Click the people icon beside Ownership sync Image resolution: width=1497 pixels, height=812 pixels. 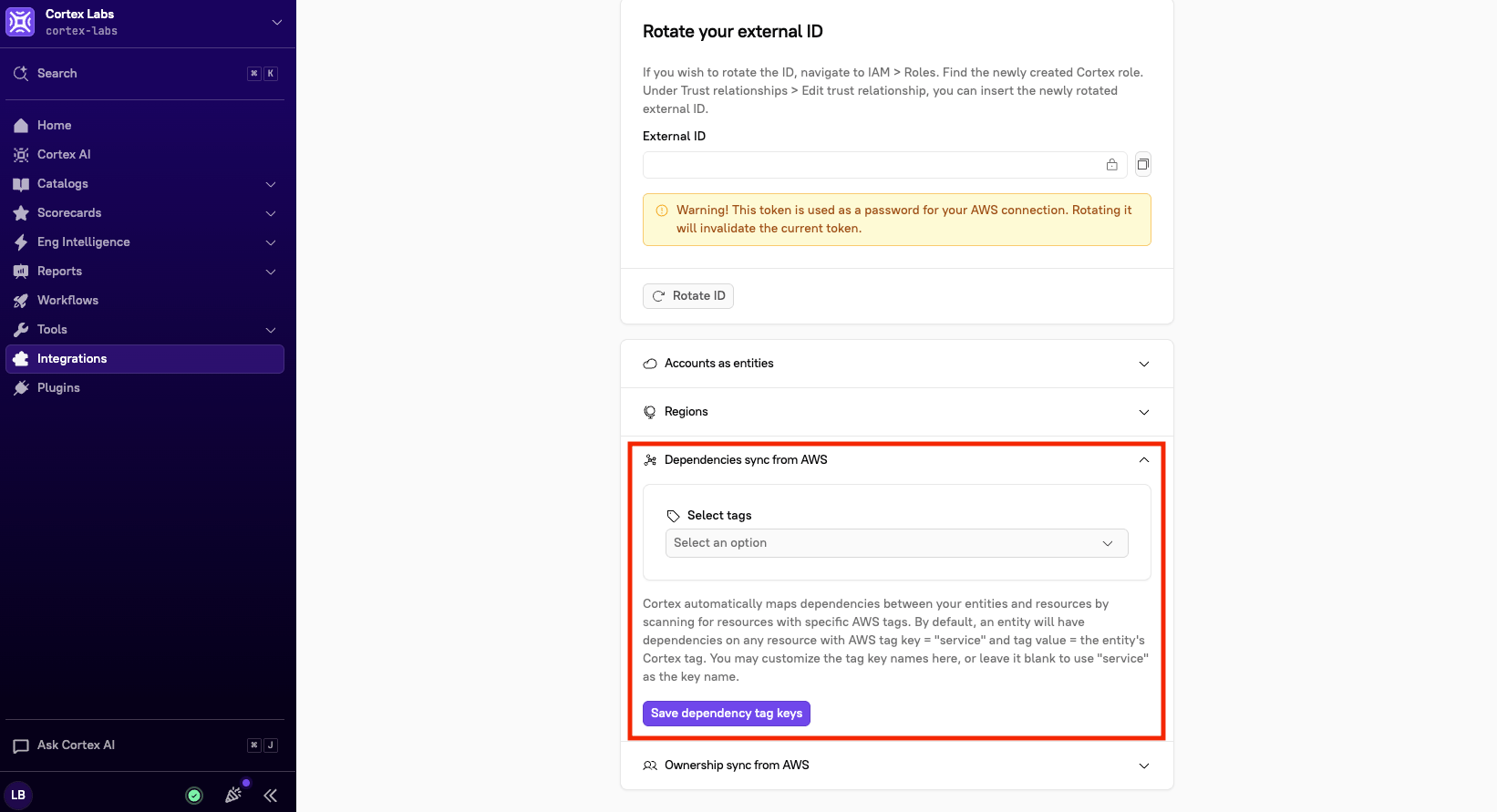tap(650, 766)
